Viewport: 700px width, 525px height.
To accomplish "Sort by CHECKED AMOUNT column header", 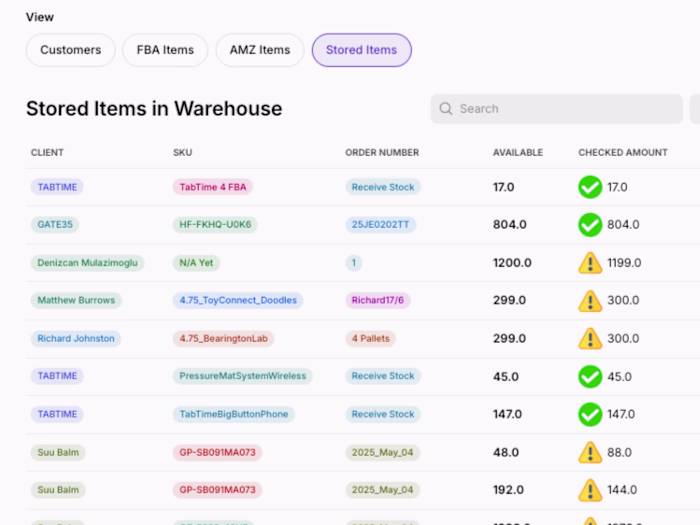I will [623, 153].
